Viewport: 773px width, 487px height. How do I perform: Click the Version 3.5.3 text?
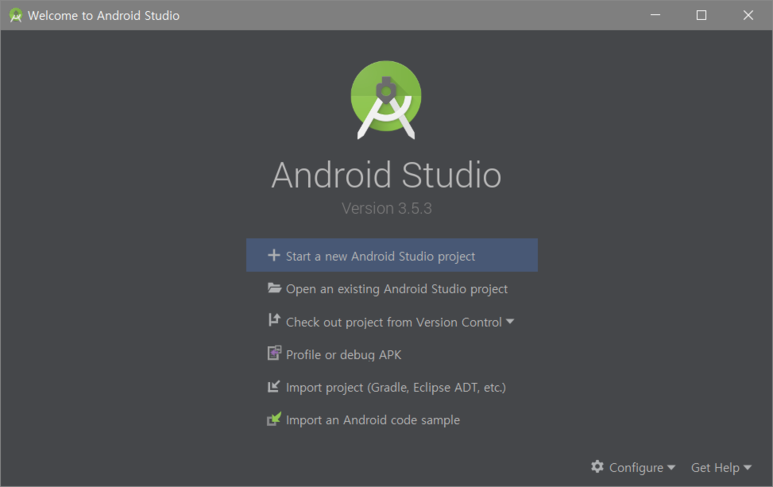[386, 209]
